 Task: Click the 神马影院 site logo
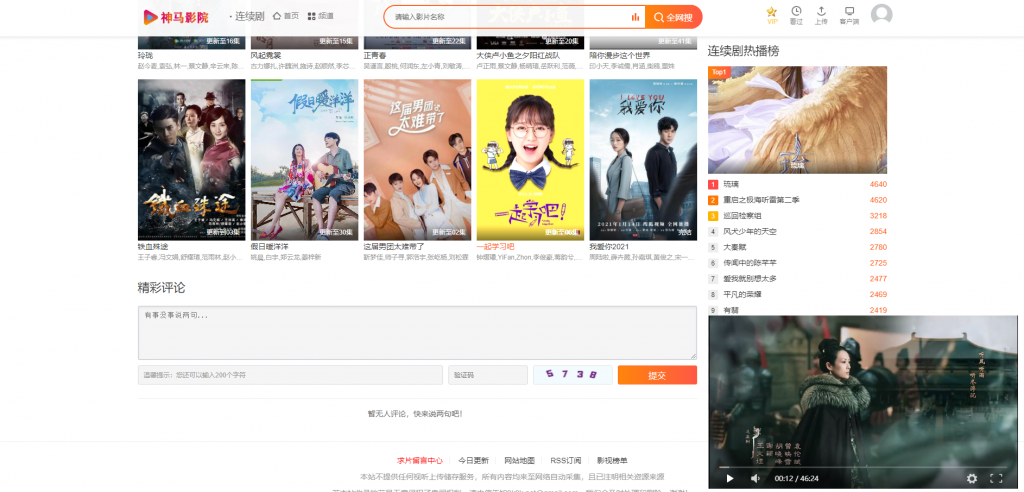tap(176, 17)
